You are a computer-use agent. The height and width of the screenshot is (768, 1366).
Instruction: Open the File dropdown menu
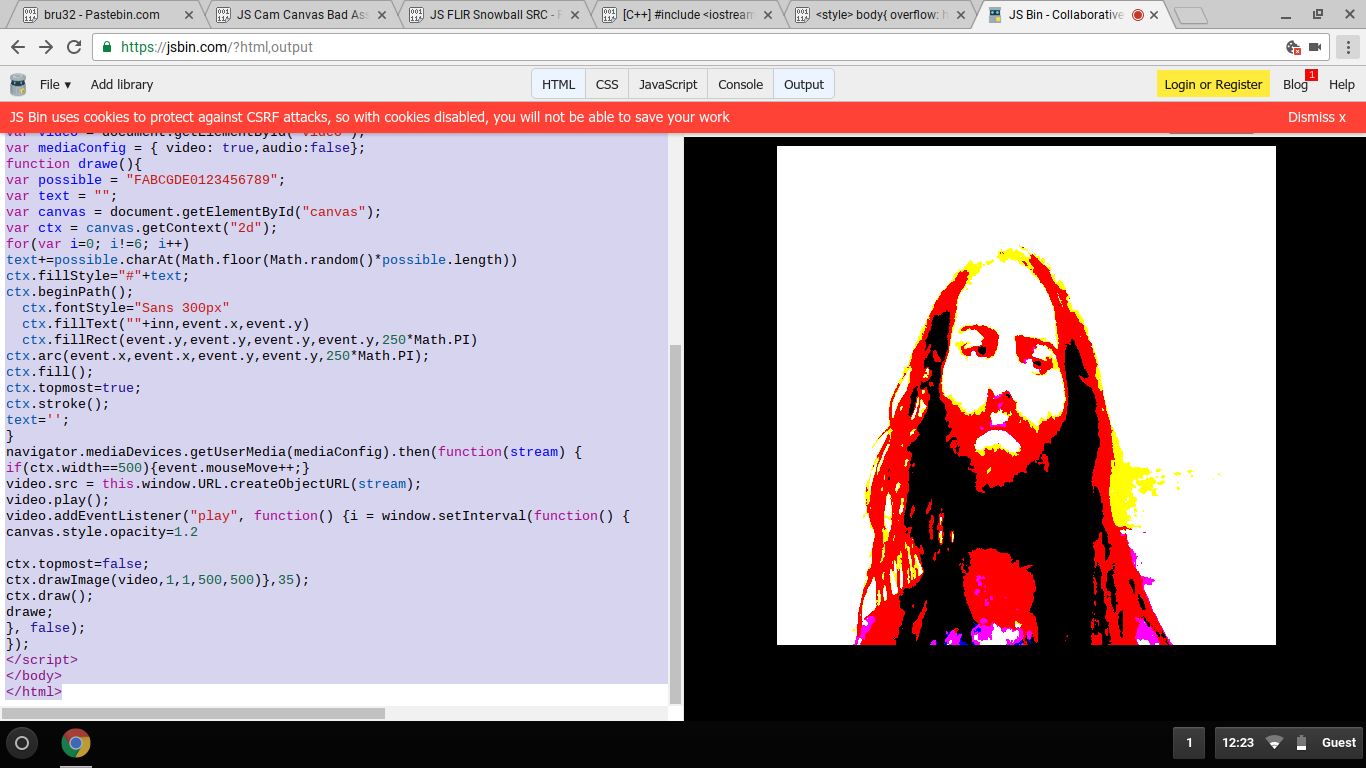55,84
